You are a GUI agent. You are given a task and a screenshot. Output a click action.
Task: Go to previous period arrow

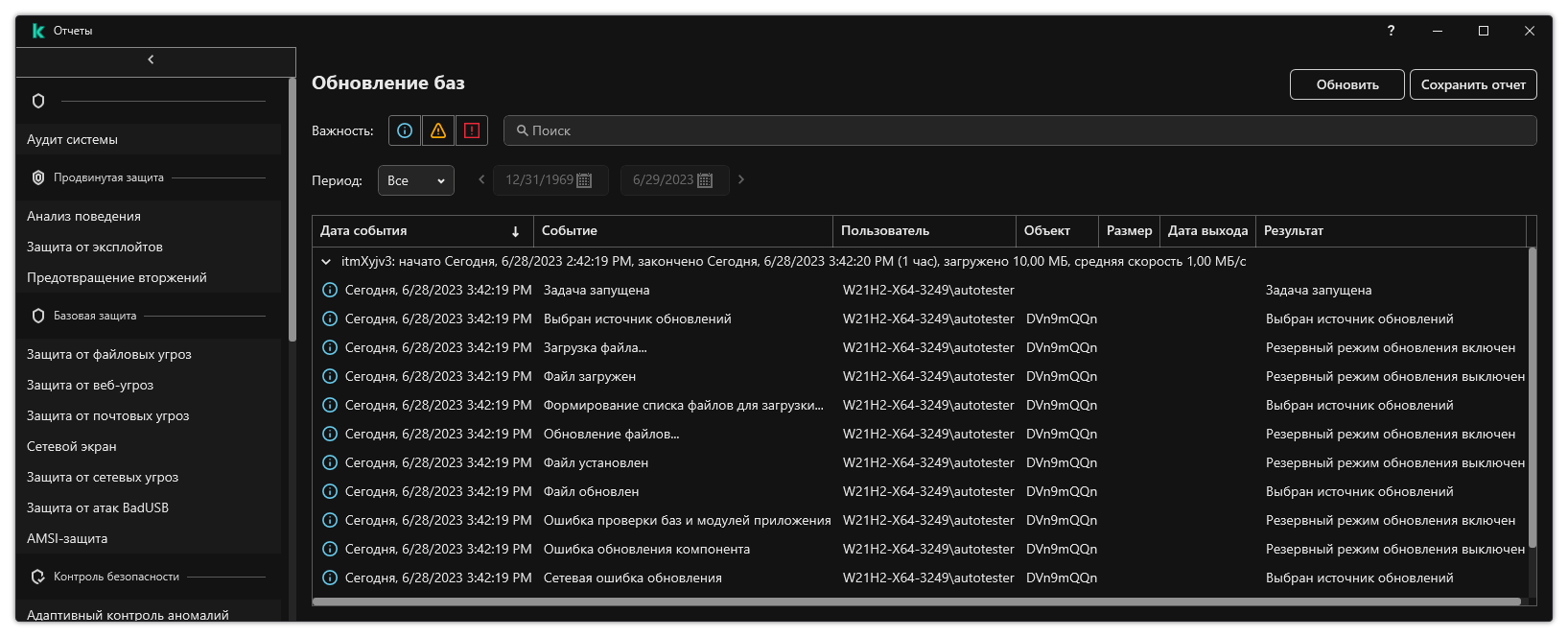click(x=481, y=179)
